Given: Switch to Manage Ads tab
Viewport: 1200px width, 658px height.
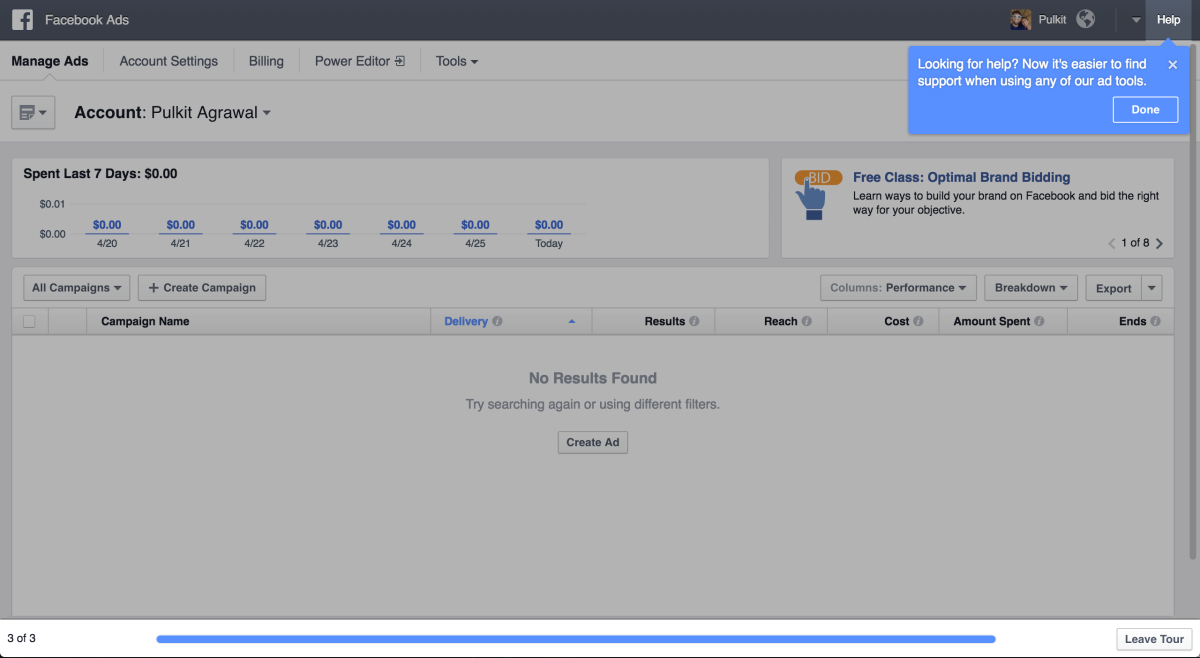Looking at the screenshot, I should click(x=50, y=61).
